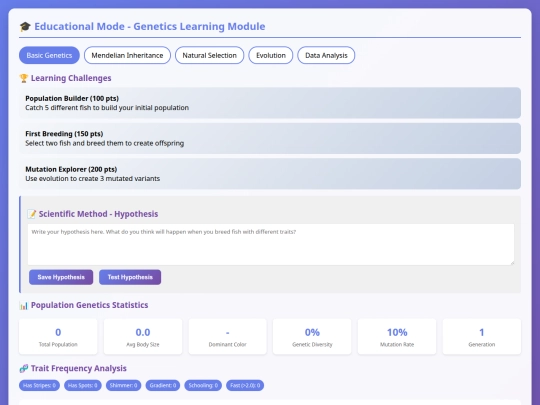Open the Data Analysis tab

[x=326, y=55]
